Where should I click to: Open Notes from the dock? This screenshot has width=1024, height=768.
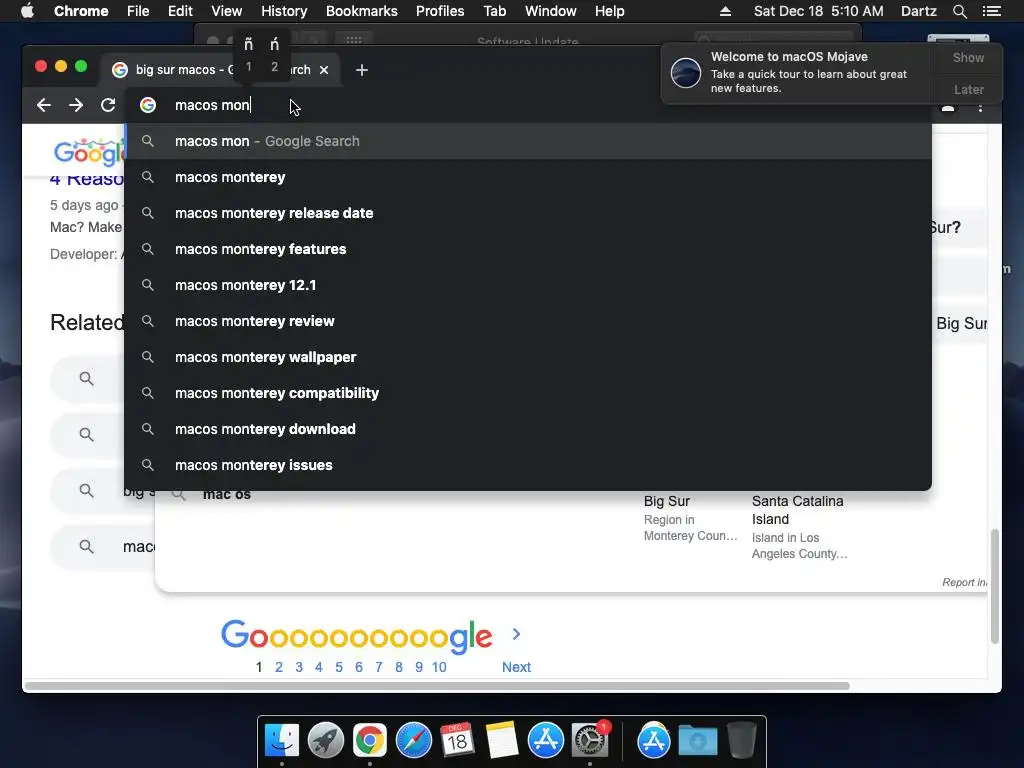(502, 741)
